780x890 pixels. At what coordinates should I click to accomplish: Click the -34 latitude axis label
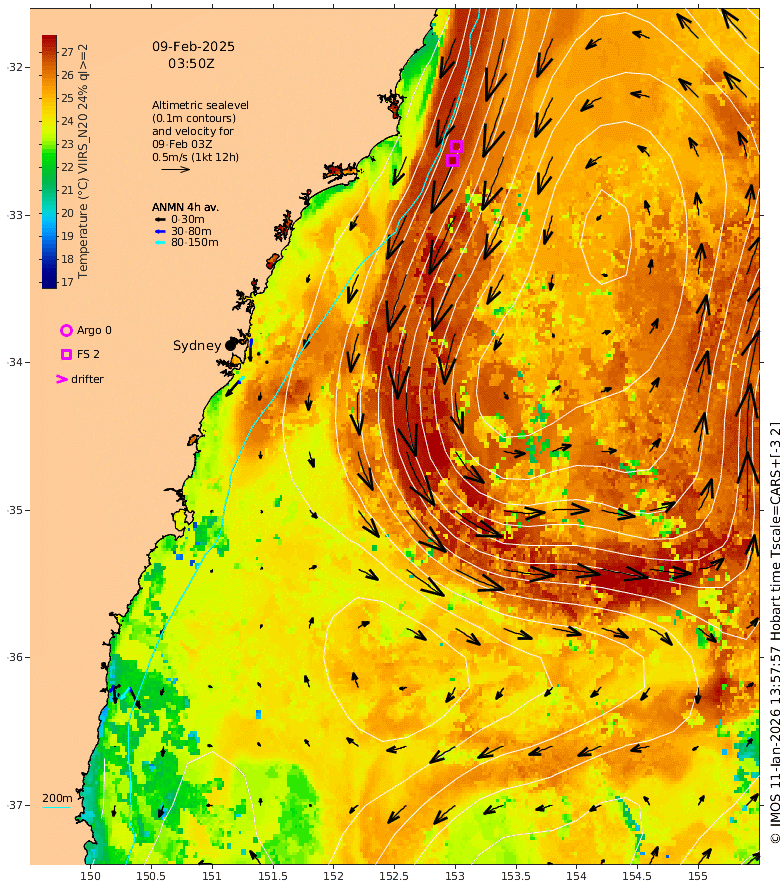15,362
